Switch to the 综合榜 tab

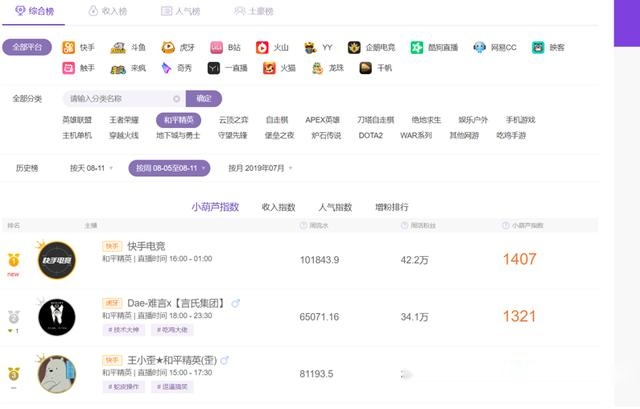34,11
